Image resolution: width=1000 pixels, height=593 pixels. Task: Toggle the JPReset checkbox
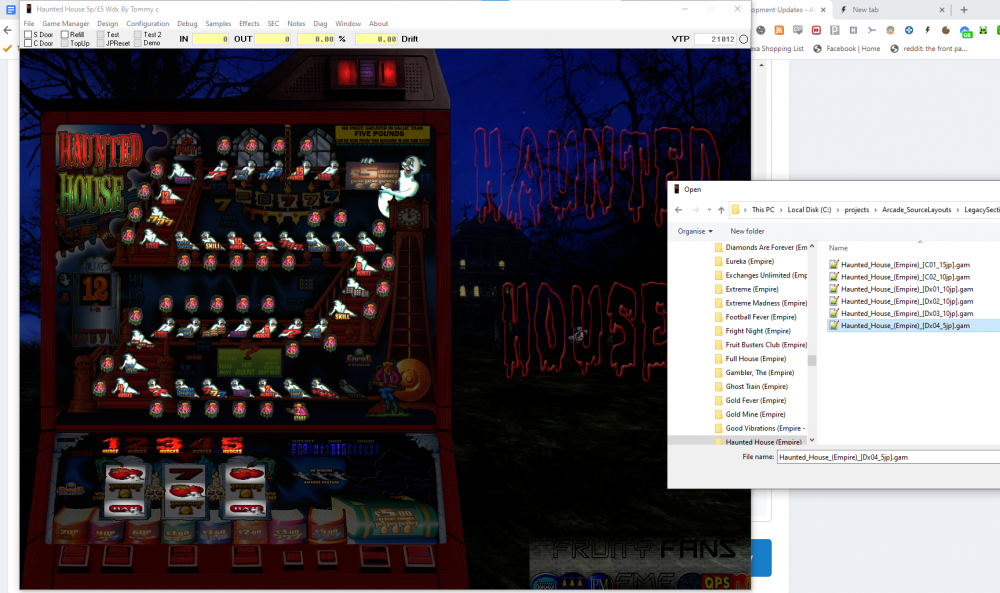(101, 43)
